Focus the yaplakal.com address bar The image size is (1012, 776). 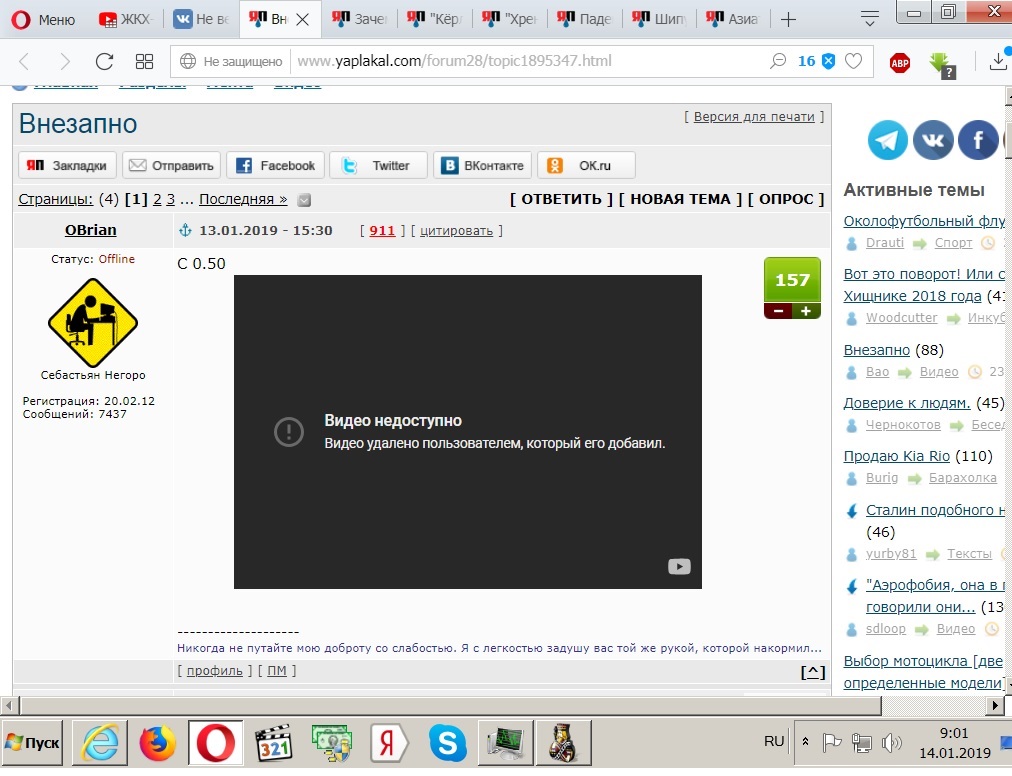(x=523, y=61)
